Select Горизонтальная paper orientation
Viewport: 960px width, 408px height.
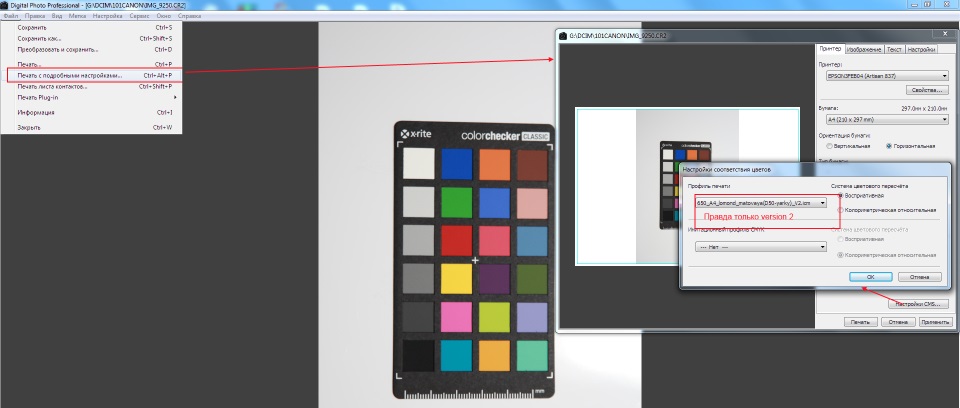[910, 146]
